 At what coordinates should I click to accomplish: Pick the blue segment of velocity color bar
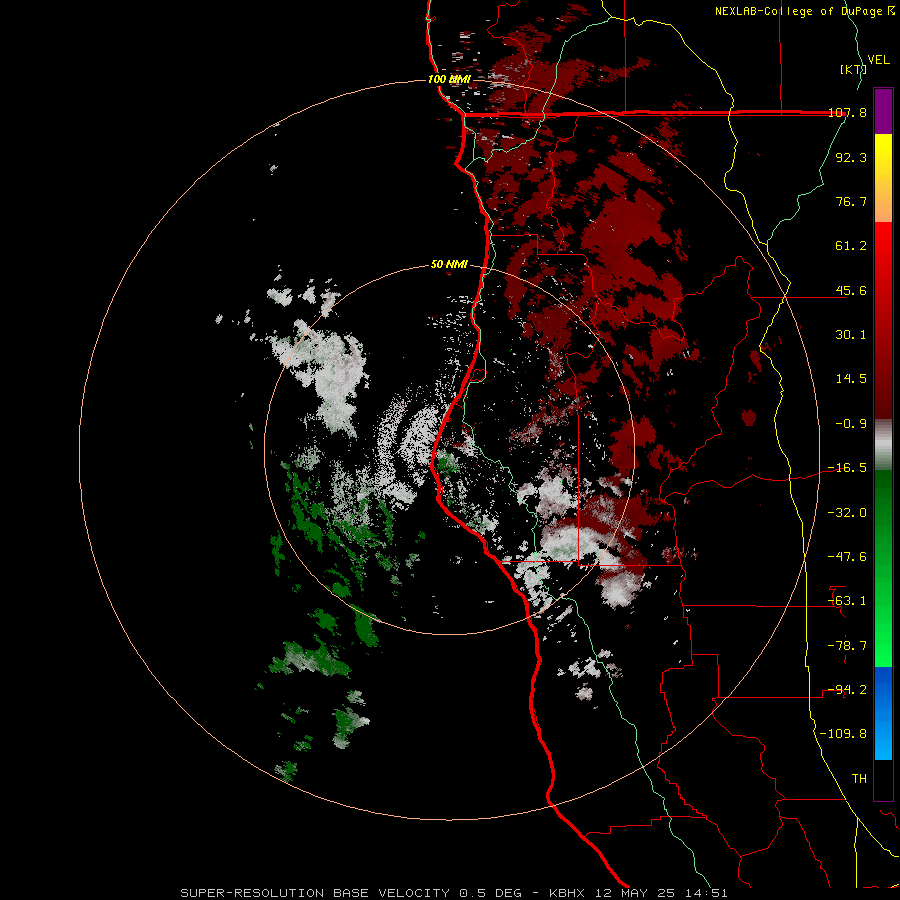[x=883, y=713]
